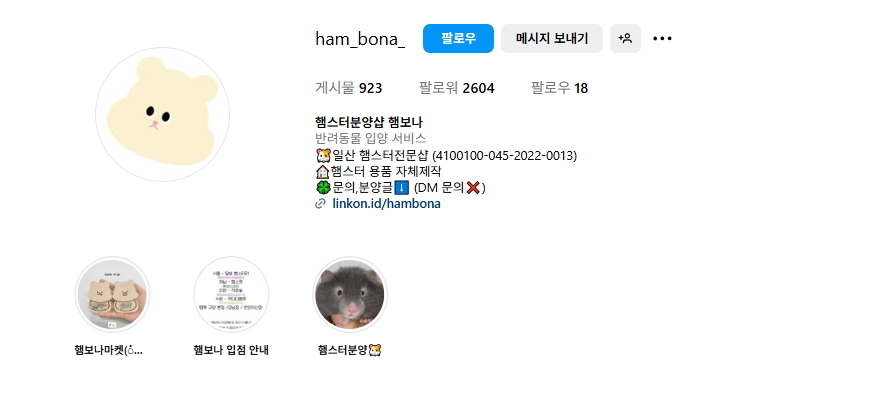Open the 햄보나 입점 안내 highlight circle
This screenshot has width=874, height=402.
231,294
